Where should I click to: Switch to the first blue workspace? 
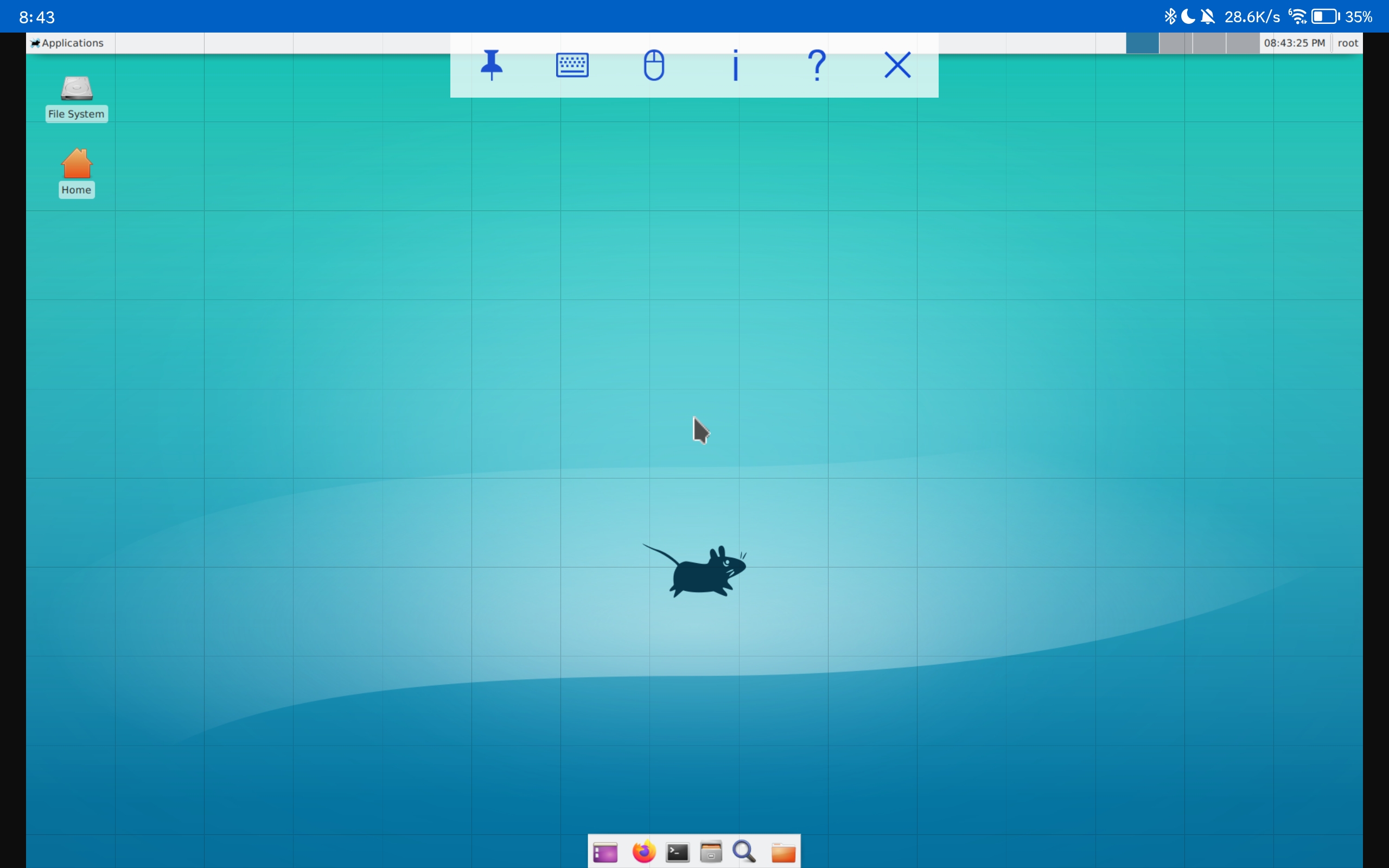tap(1142, 43)
